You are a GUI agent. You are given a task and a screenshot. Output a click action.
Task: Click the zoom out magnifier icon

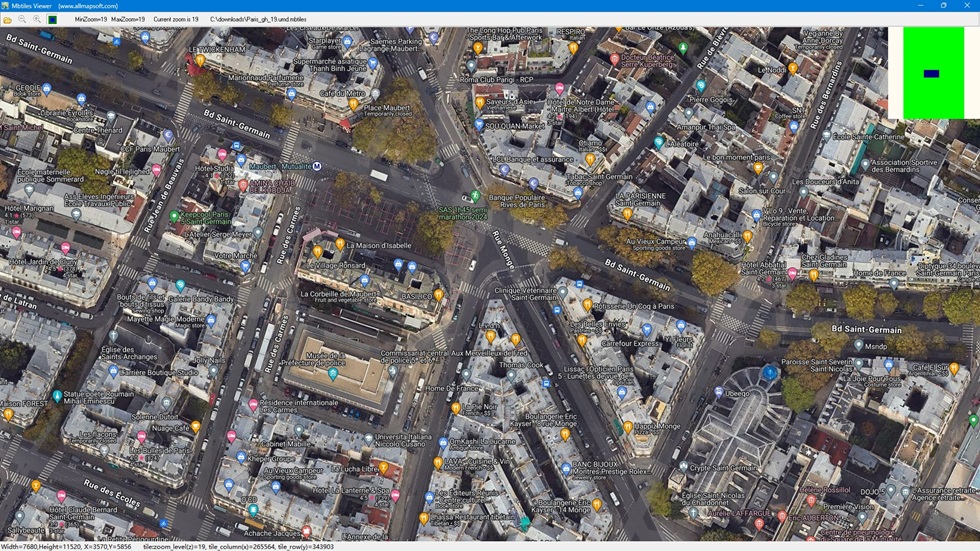22,20
